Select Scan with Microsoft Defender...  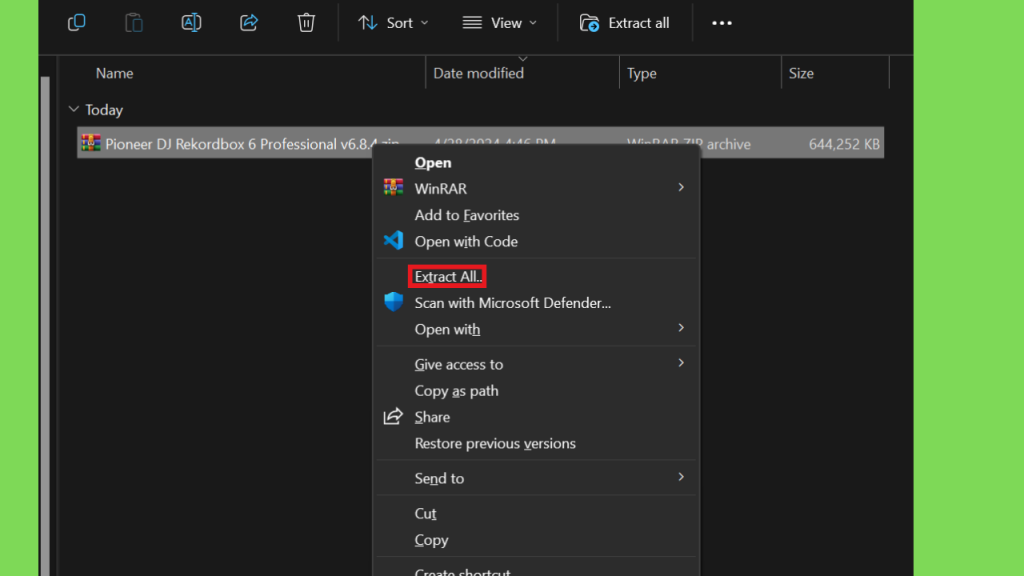536,303
